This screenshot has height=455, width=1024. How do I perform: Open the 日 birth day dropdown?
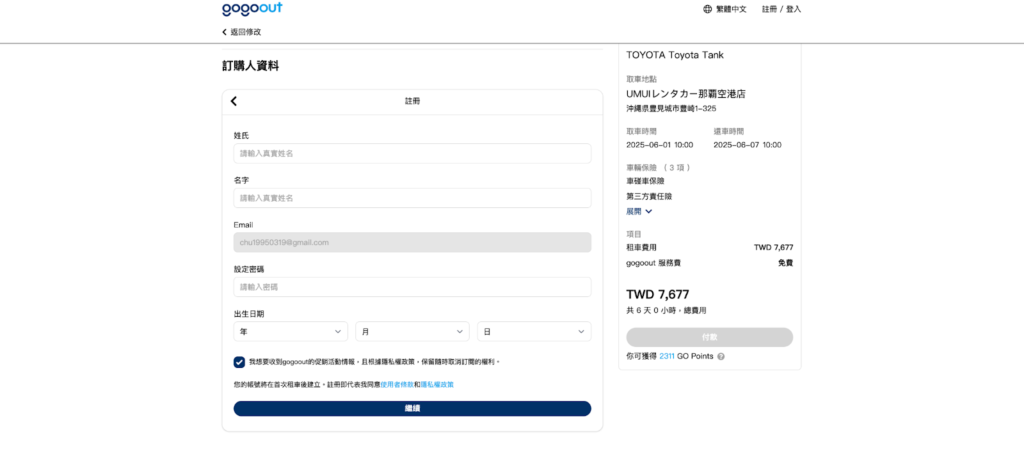pyautogui.click(x=534, y=332)
